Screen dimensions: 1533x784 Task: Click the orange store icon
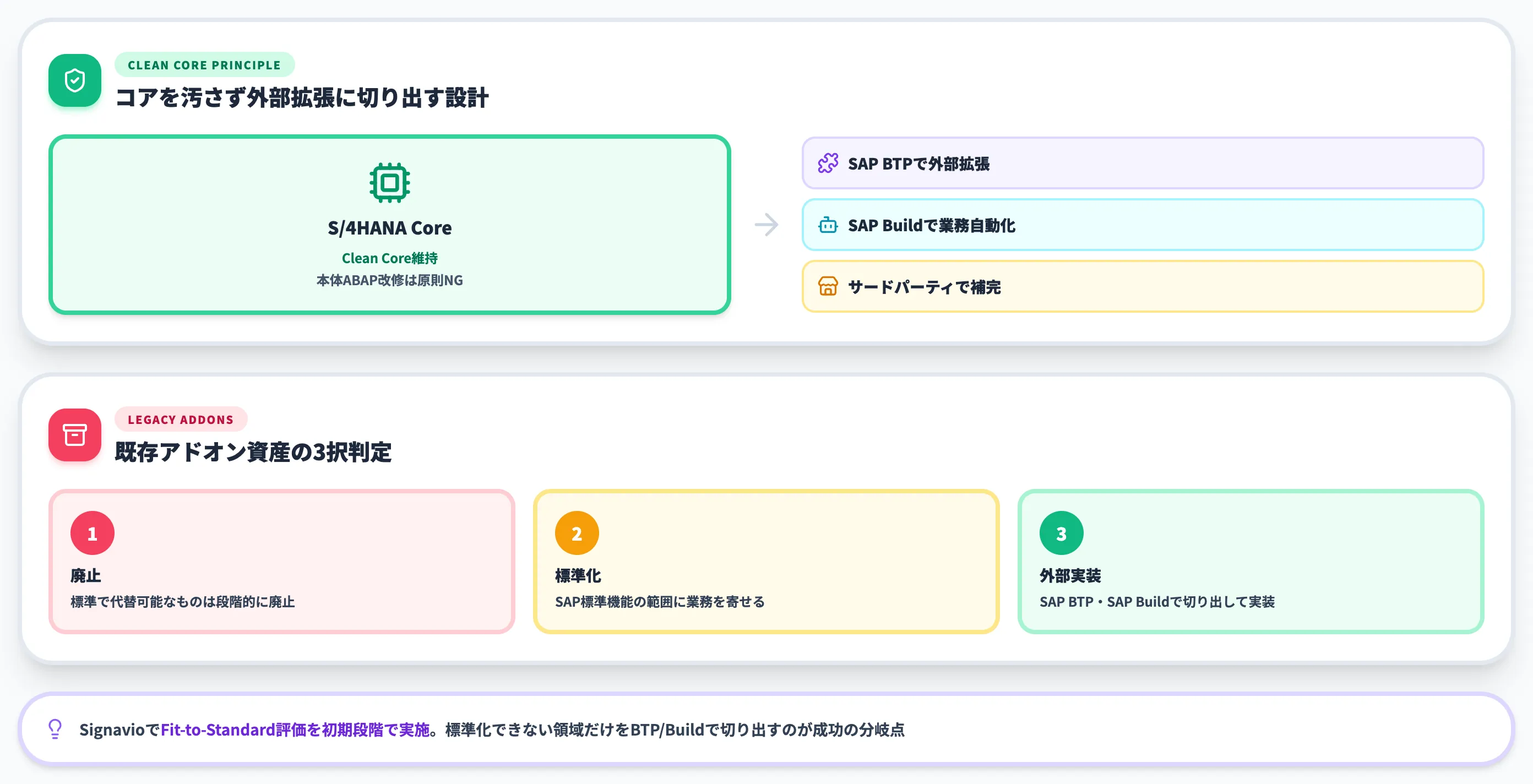(x=827, y=287)
